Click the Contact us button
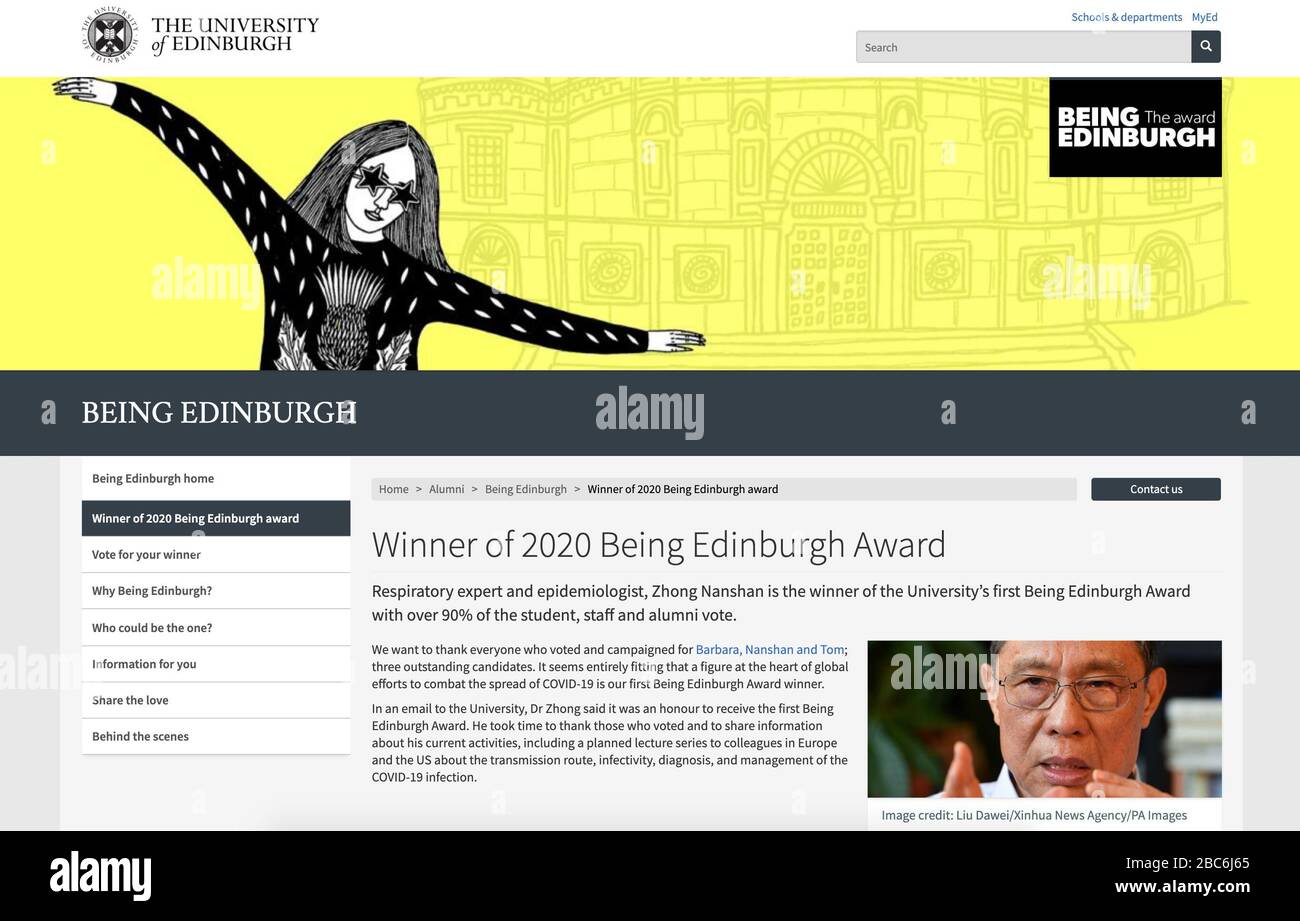The image size is (1300, 921). point(1156,489)
